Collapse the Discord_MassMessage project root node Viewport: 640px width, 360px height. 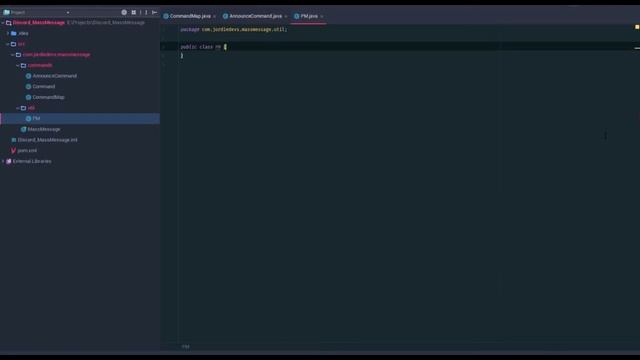[3, 23]
